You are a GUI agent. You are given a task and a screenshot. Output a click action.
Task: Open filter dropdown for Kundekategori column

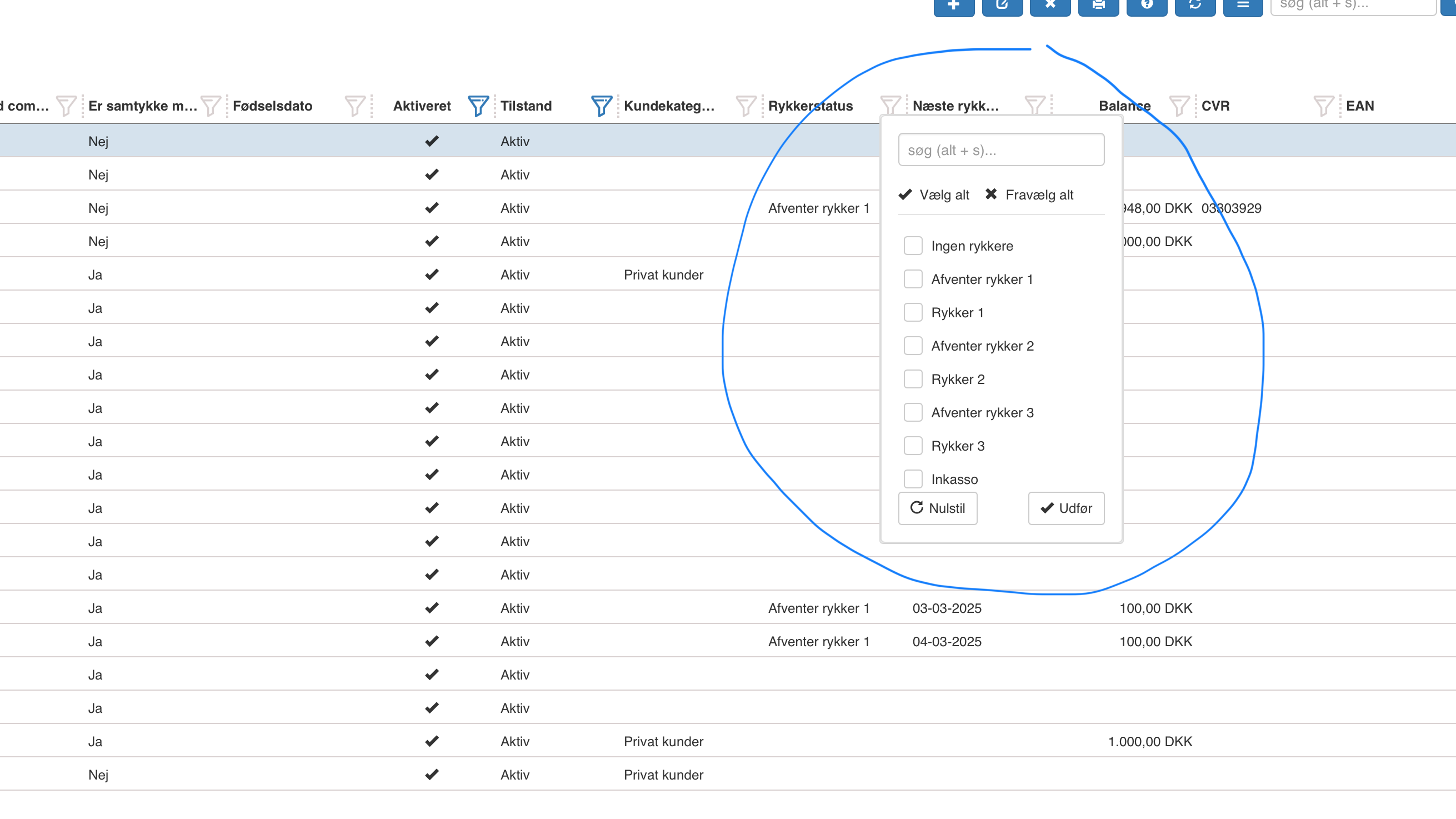click(745, 106)
